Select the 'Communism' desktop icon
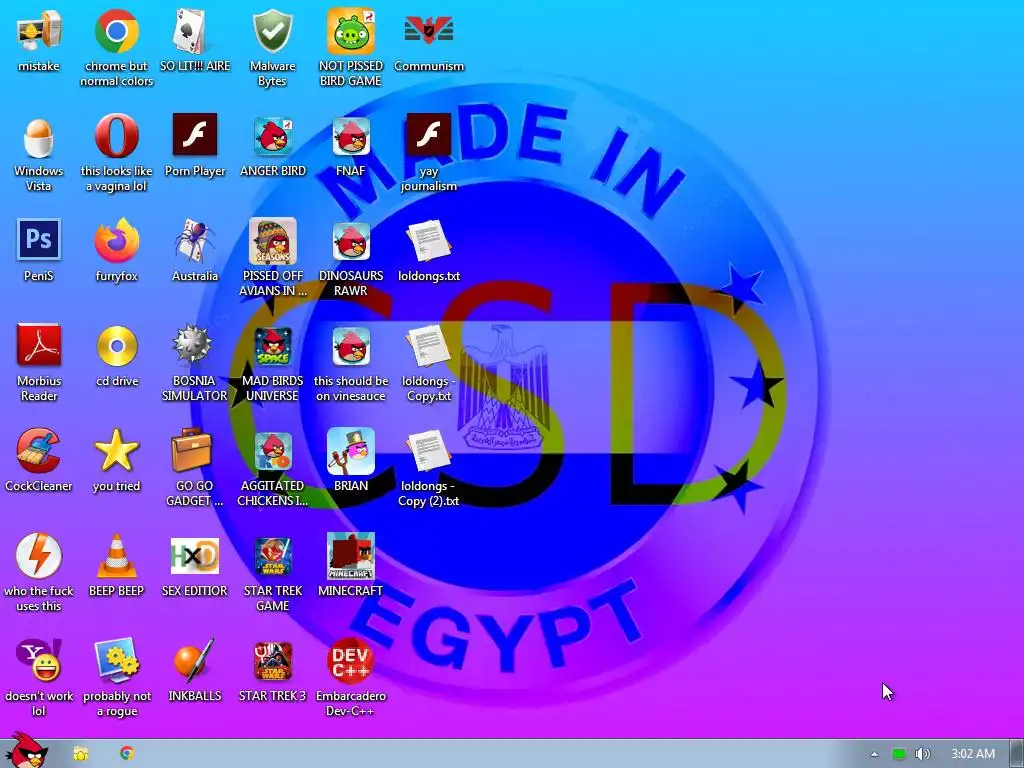1024x768 pixels. (428, 31)
